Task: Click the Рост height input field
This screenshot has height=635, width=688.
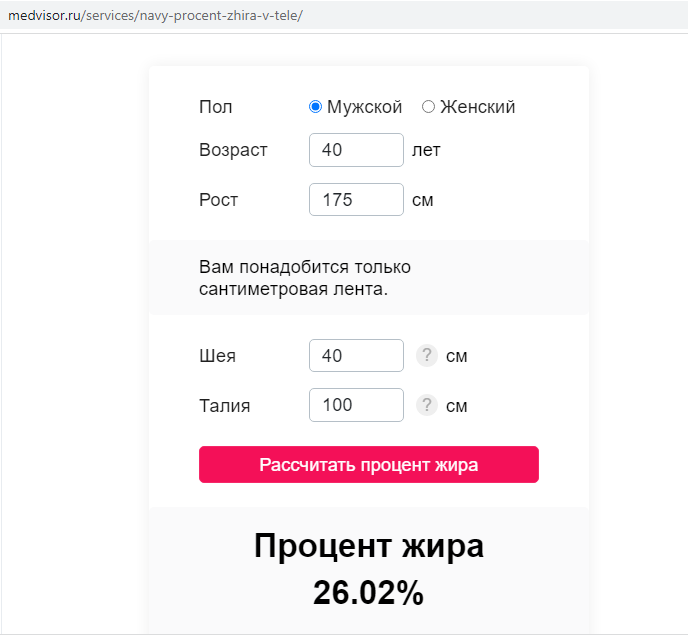Action: click(x=356, y=200)
